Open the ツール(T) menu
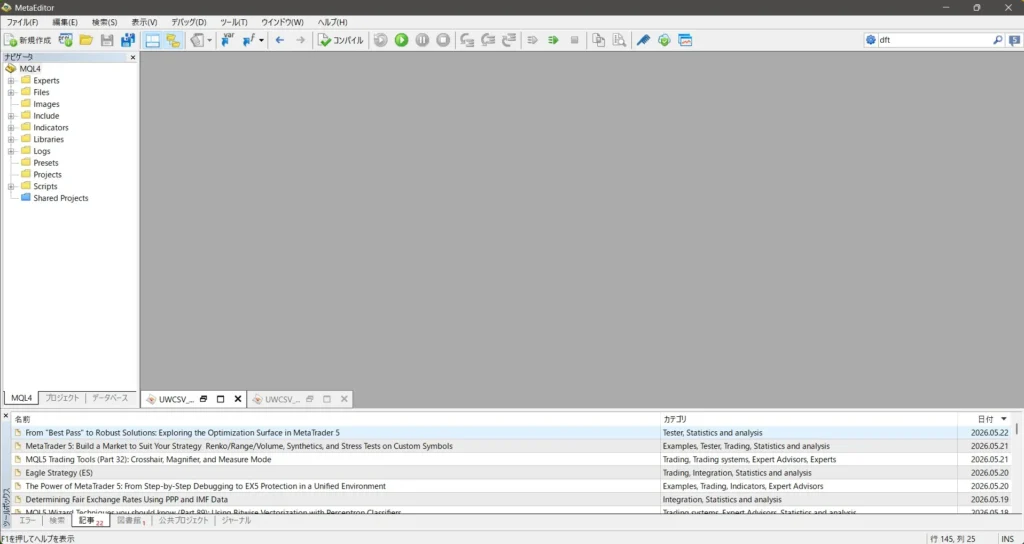1024x544 pixels. pyautogui.click(x=234, y=22)
